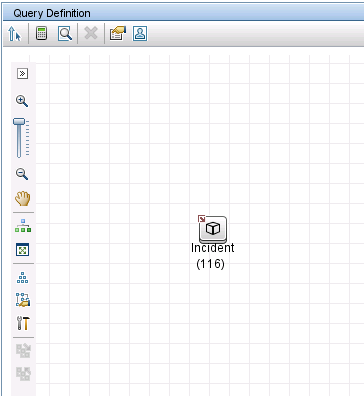Click the user profile icon in toolbar

tap(140, 33)
